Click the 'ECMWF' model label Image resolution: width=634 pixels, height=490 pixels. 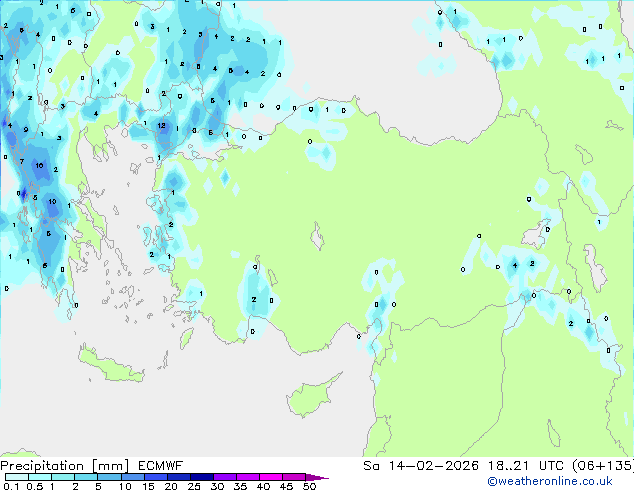click(x=161, y=466)
